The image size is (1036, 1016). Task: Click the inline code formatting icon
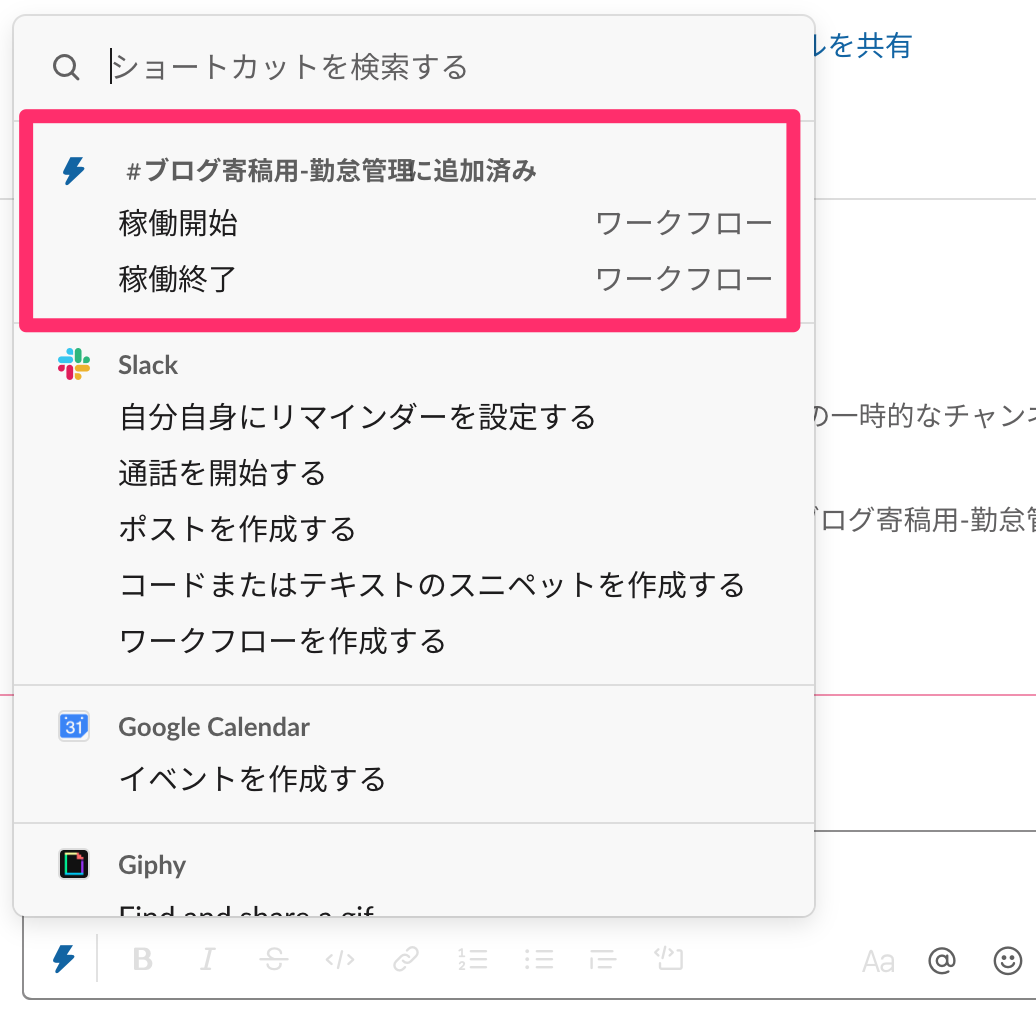(x=340, y=960)
